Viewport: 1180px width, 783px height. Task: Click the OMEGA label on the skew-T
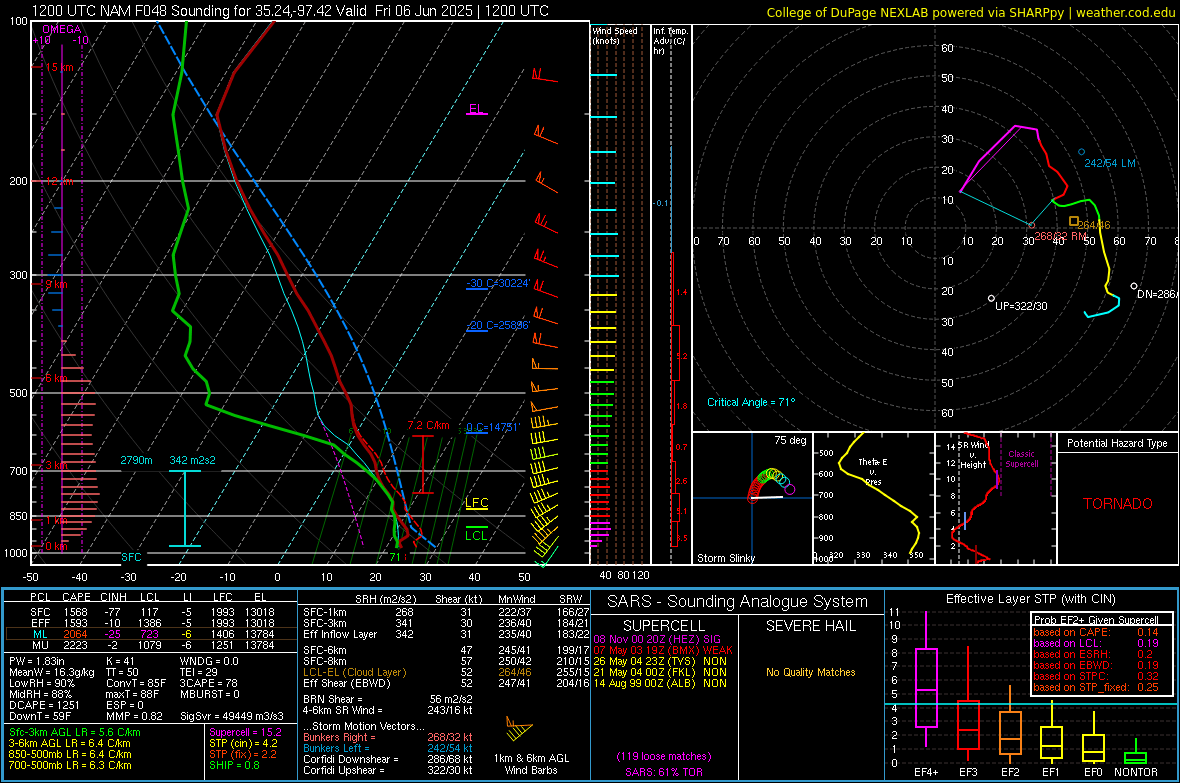(x=62, y=29)
